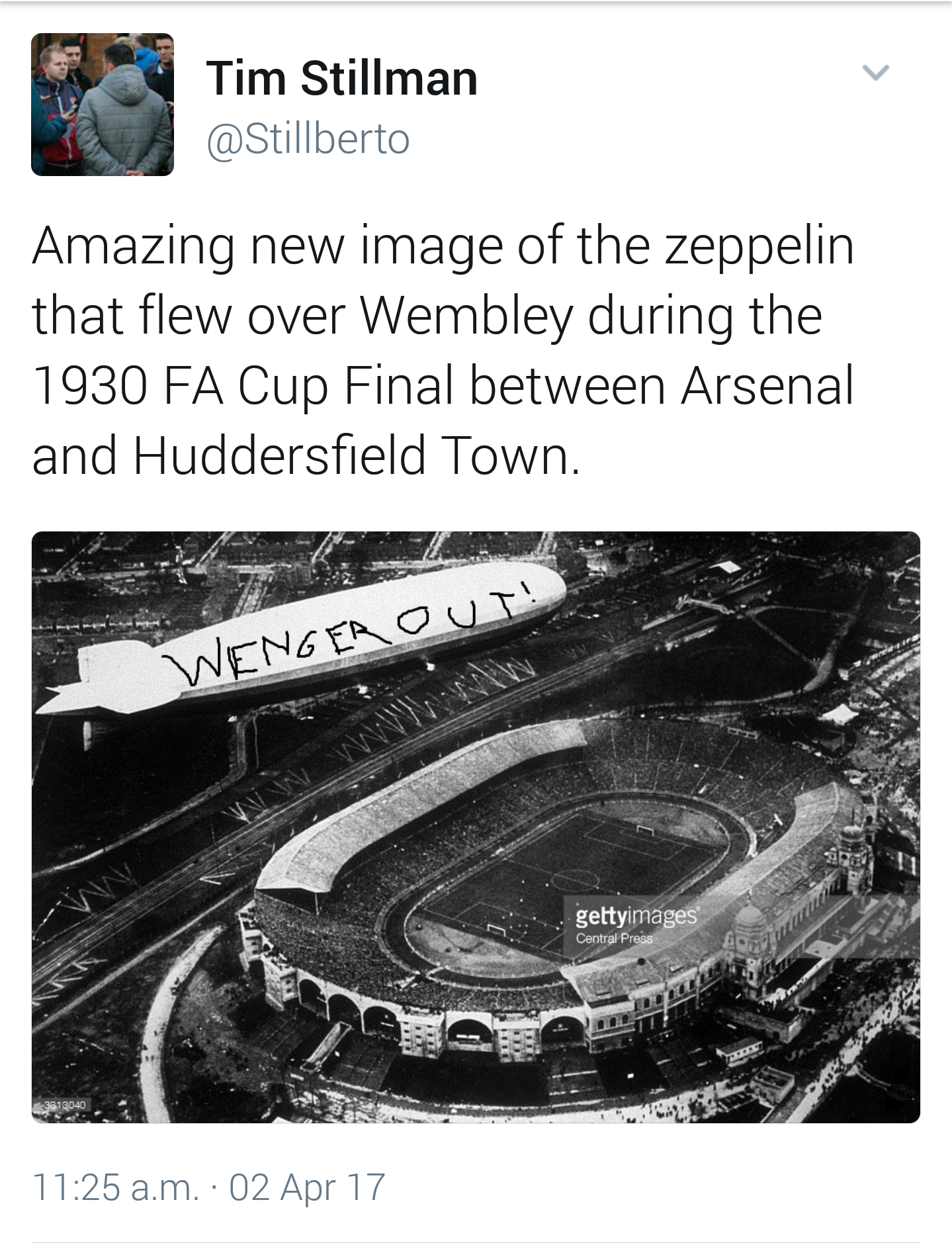Click the time 11:25 a.m. in the timestamp
This screenshot has width=952, height=1243.
[115, 1187]
